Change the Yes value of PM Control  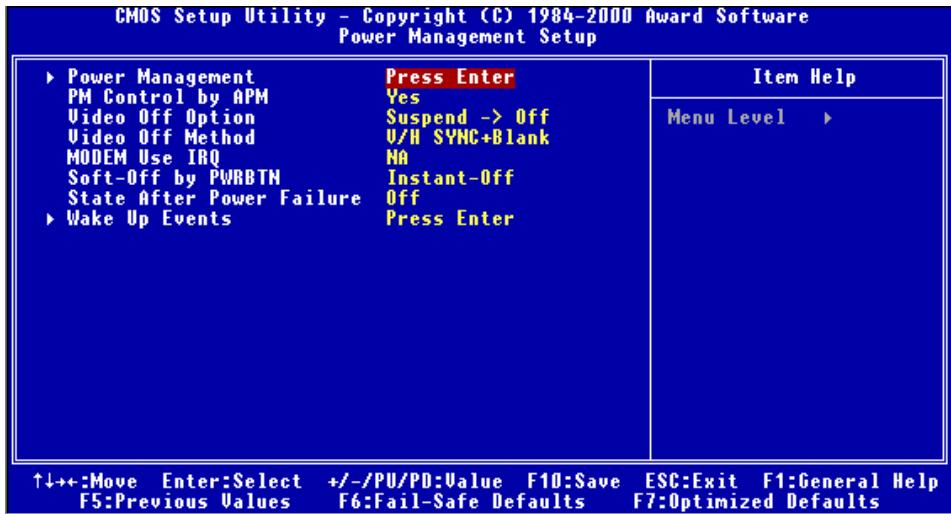click(x=403, y=97)
